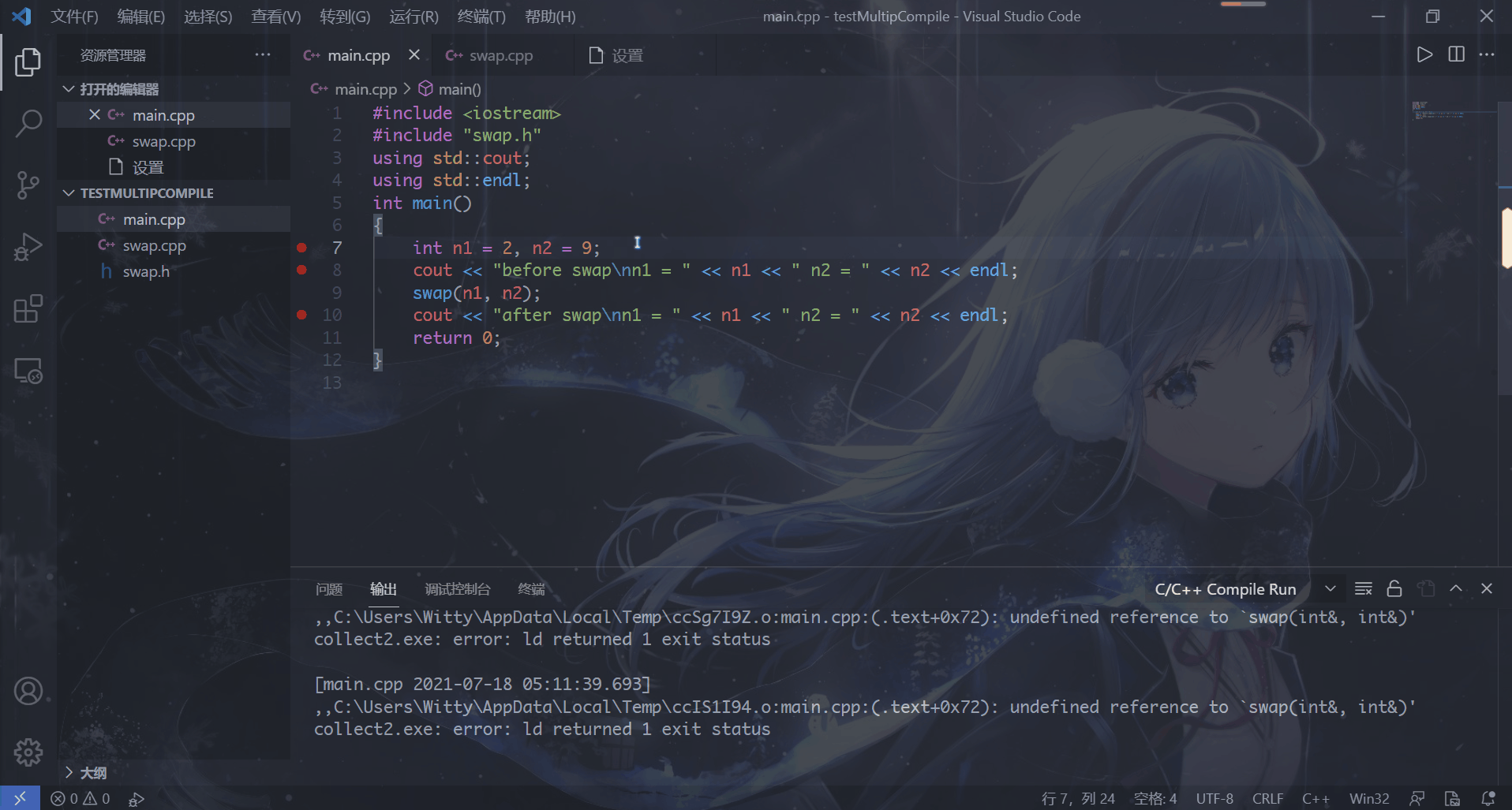The height and width of the screenshot is (810, 1512).
Task: Open the Selection menu
Action: click(x=208, y=17)
